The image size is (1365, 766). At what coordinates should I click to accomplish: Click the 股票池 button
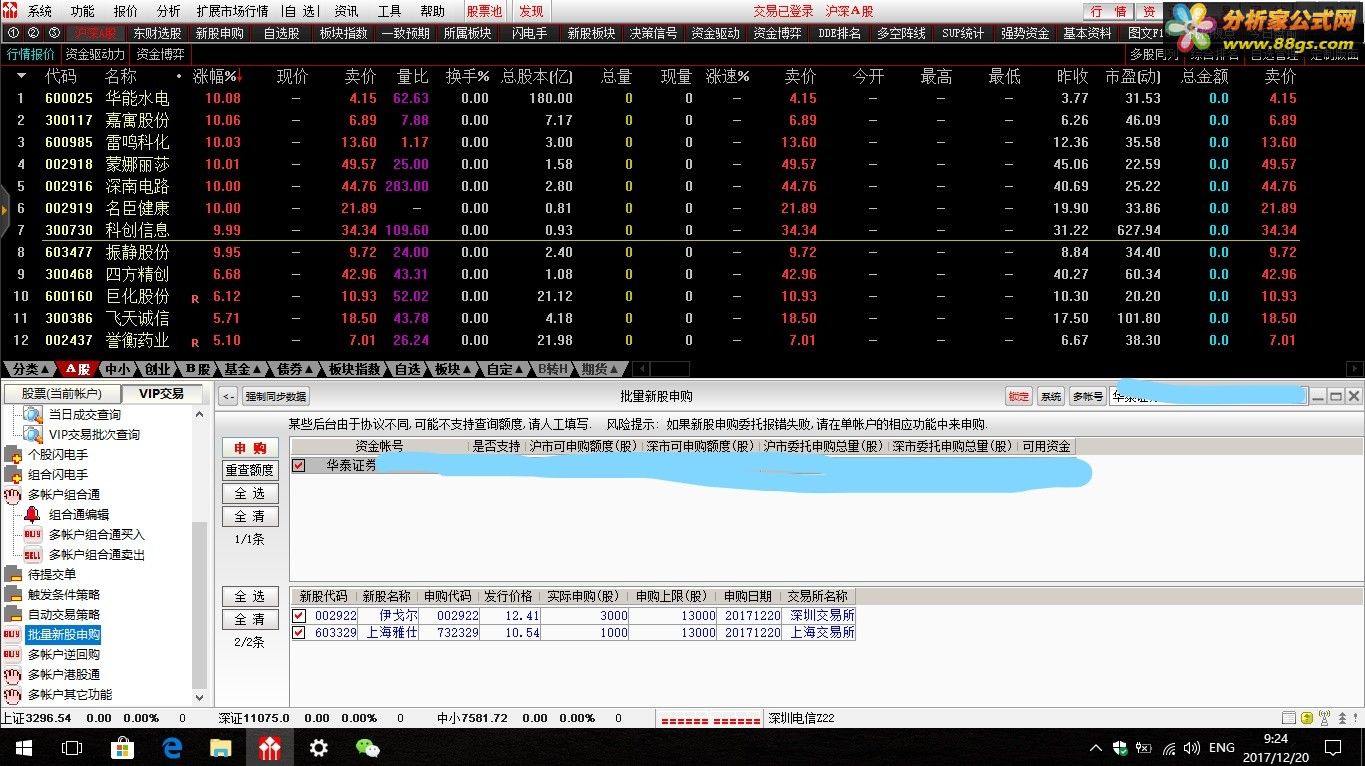(x=485, y=11)
